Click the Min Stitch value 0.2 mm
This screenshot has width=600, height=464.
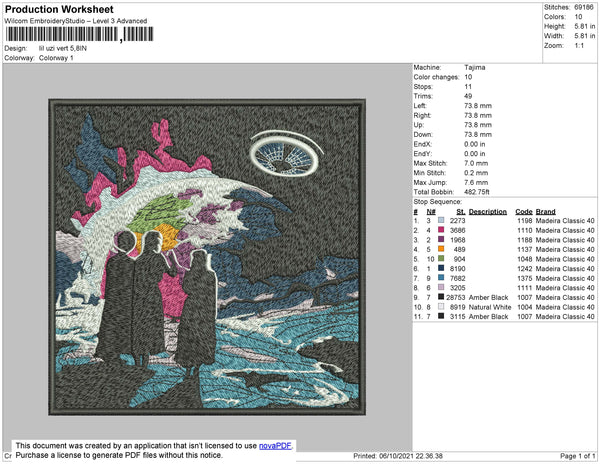click(476, 173)
